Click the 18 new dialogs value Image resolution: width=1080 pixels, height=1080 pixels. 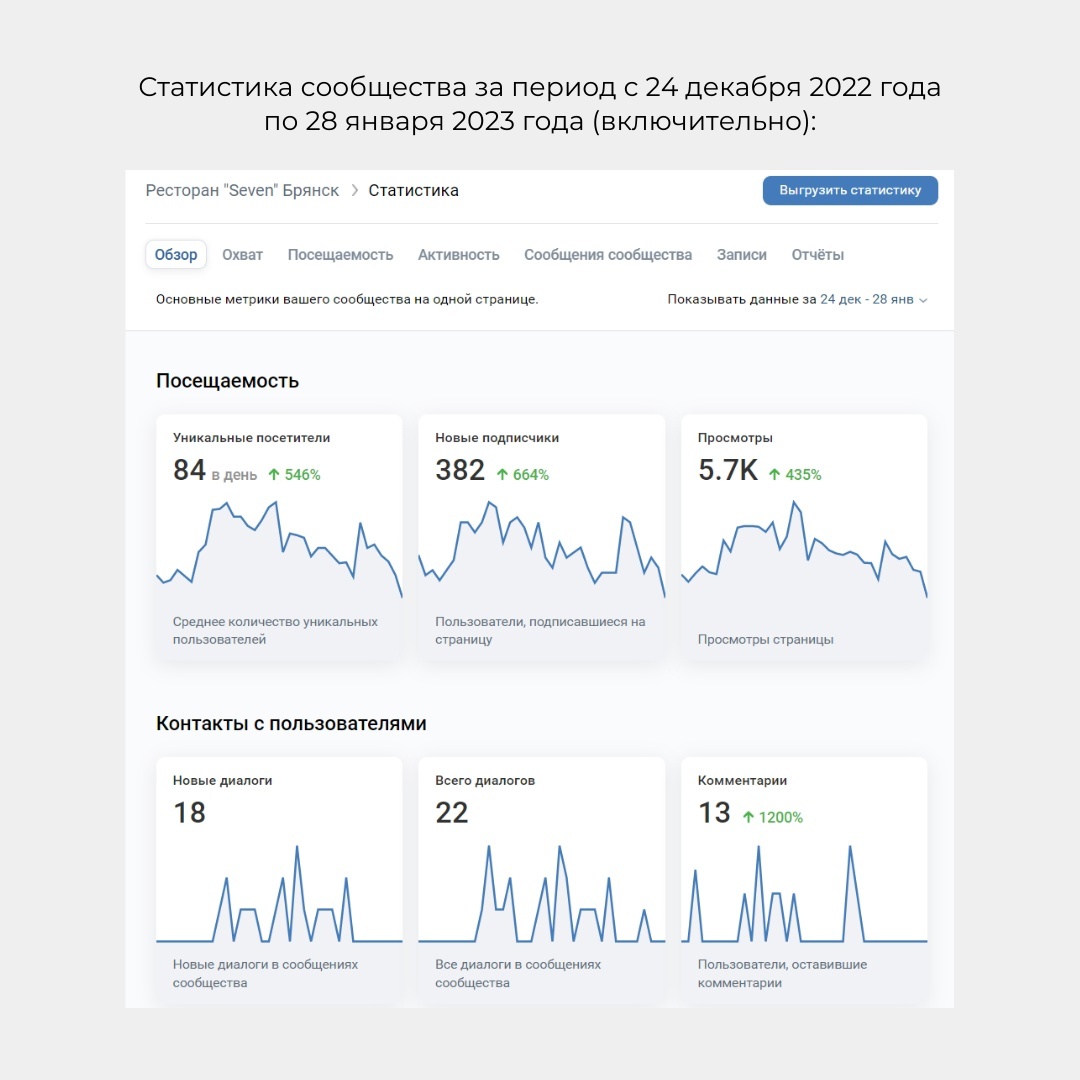coord(189,813)
